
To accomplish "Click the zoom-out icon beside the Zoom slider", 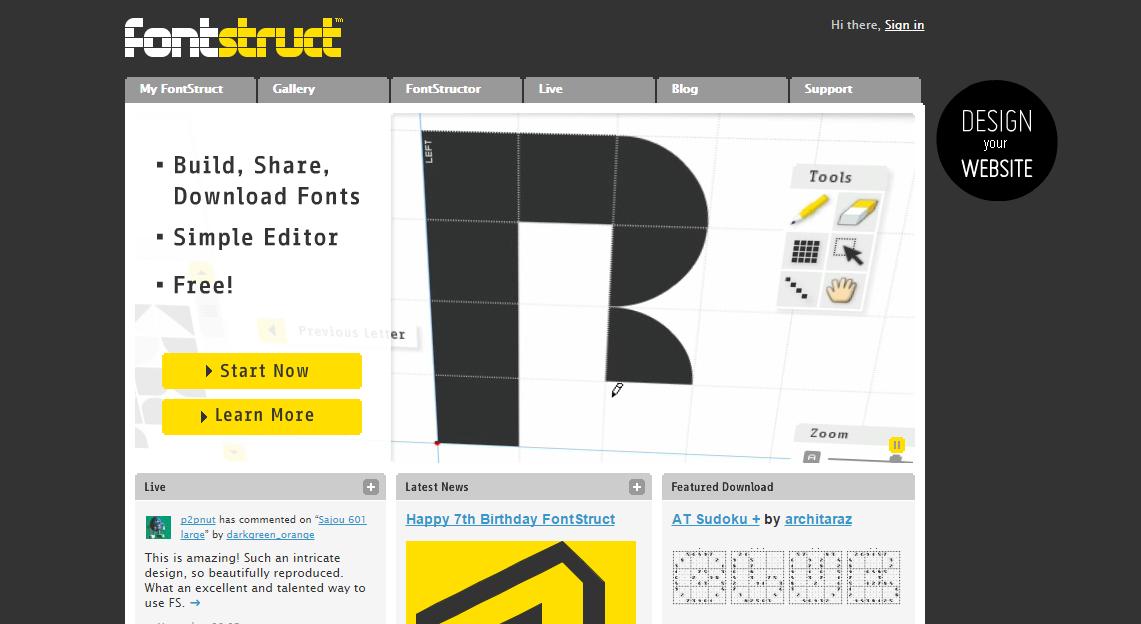I will pyautogui.click(x=812, y=456).
